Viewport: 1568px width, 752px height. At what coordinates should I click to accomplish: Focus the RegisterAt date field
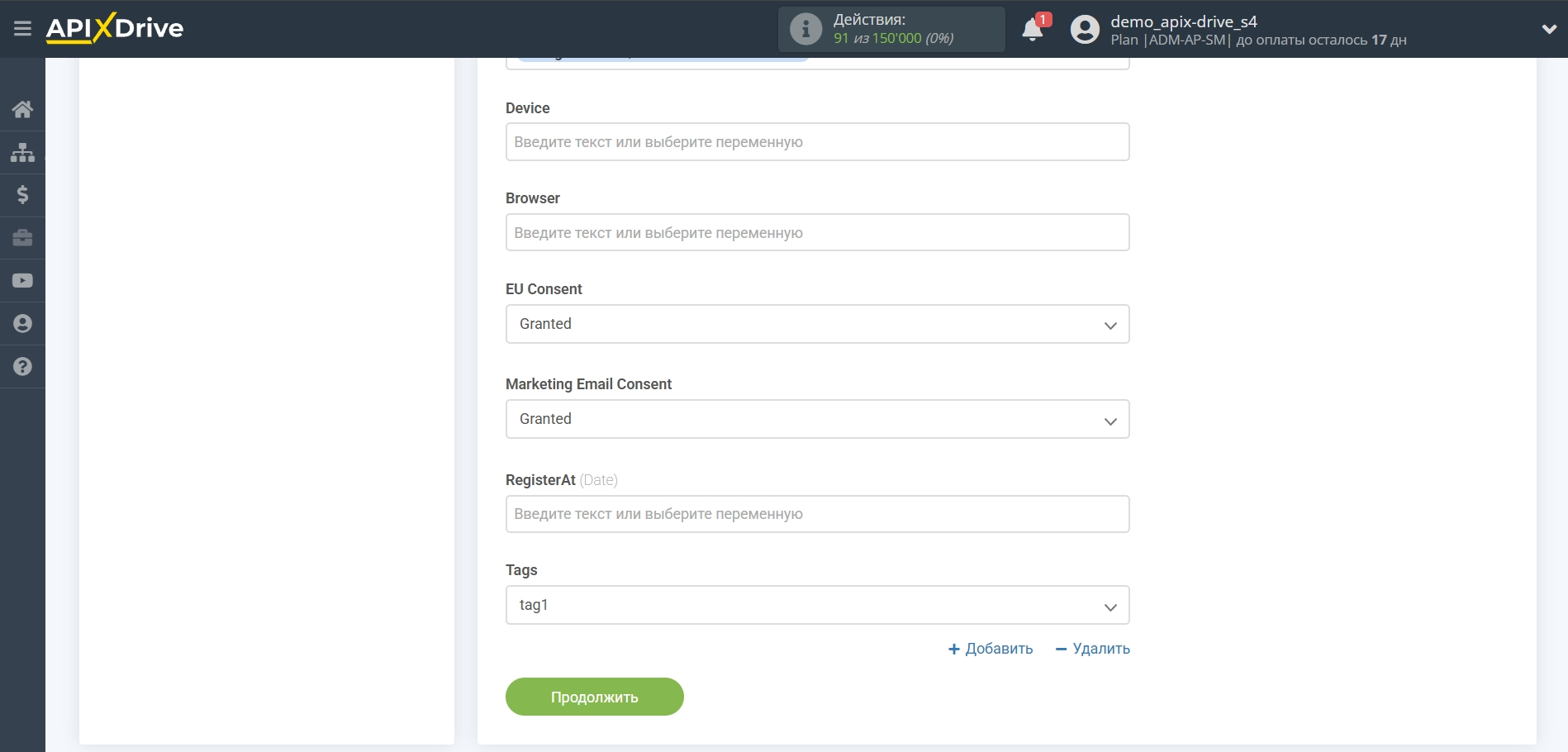(817, 514)
